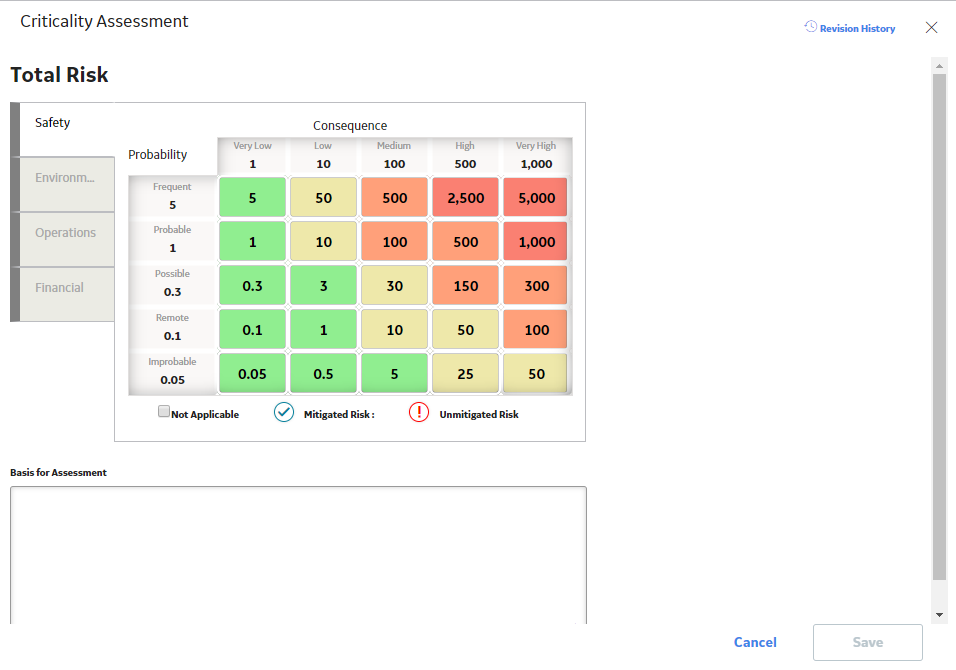The image size is (956, 670).
Task: Click the scrollbar down arrow
Action: [939, 615]
